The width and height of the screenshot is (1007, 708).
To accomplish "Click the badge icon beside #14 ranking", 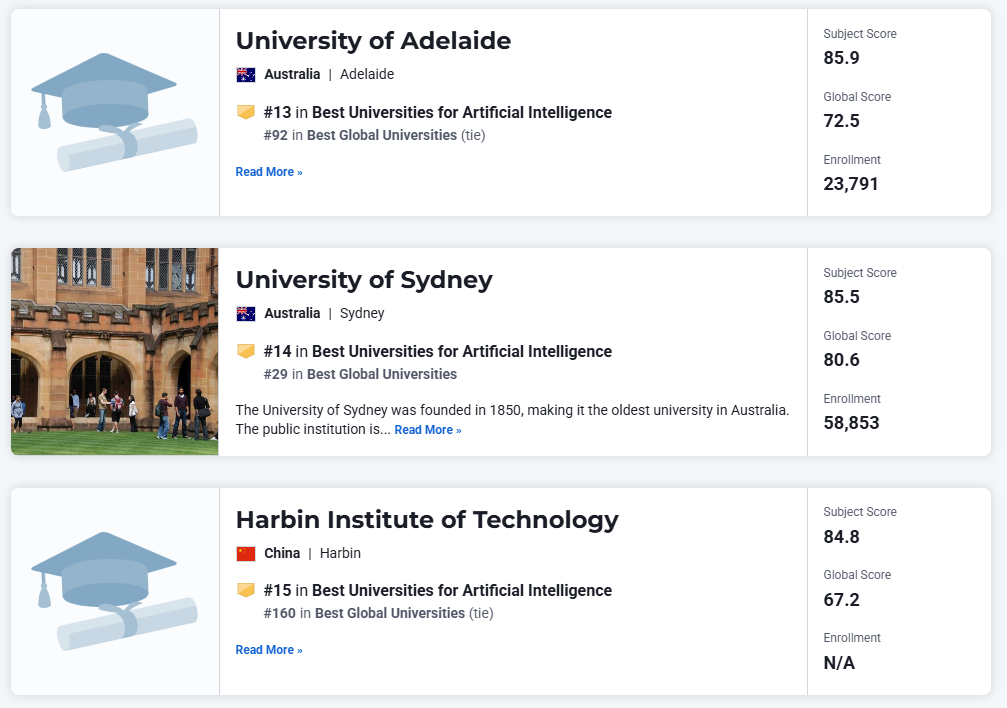I will [x=245, y=351].
